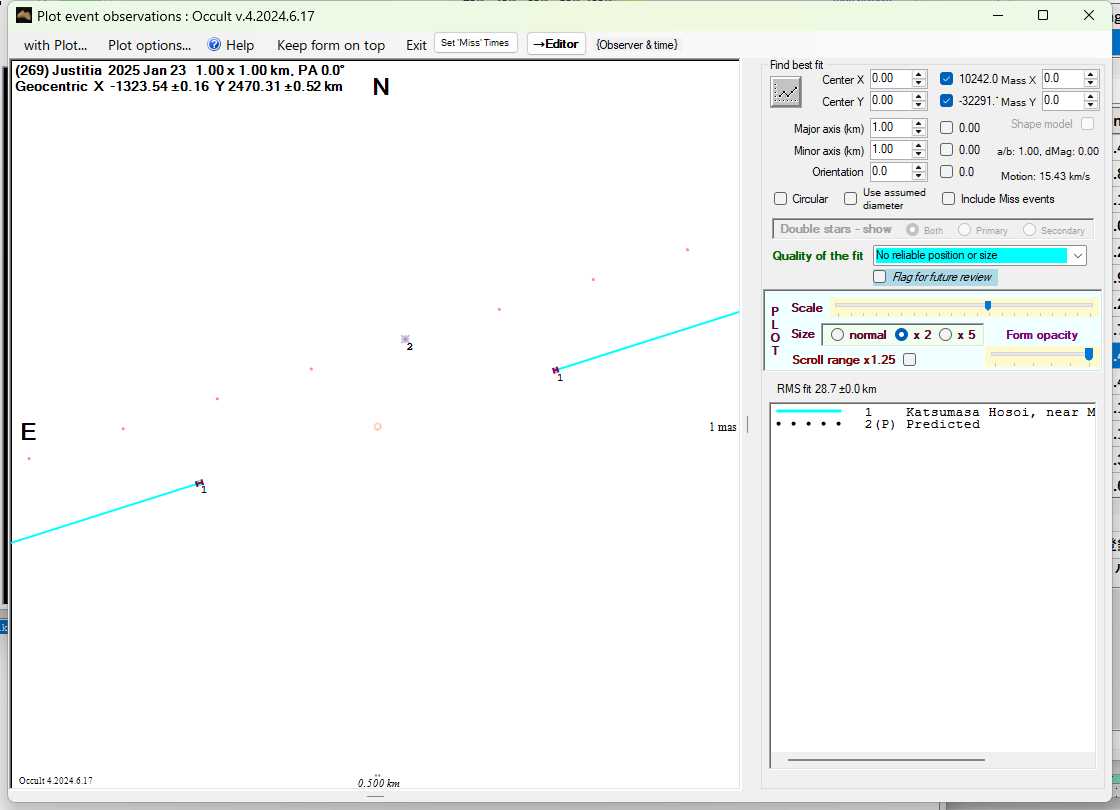Check Flag for future review
This screenshot has width=1120, height=810.
tap(880, 277)
